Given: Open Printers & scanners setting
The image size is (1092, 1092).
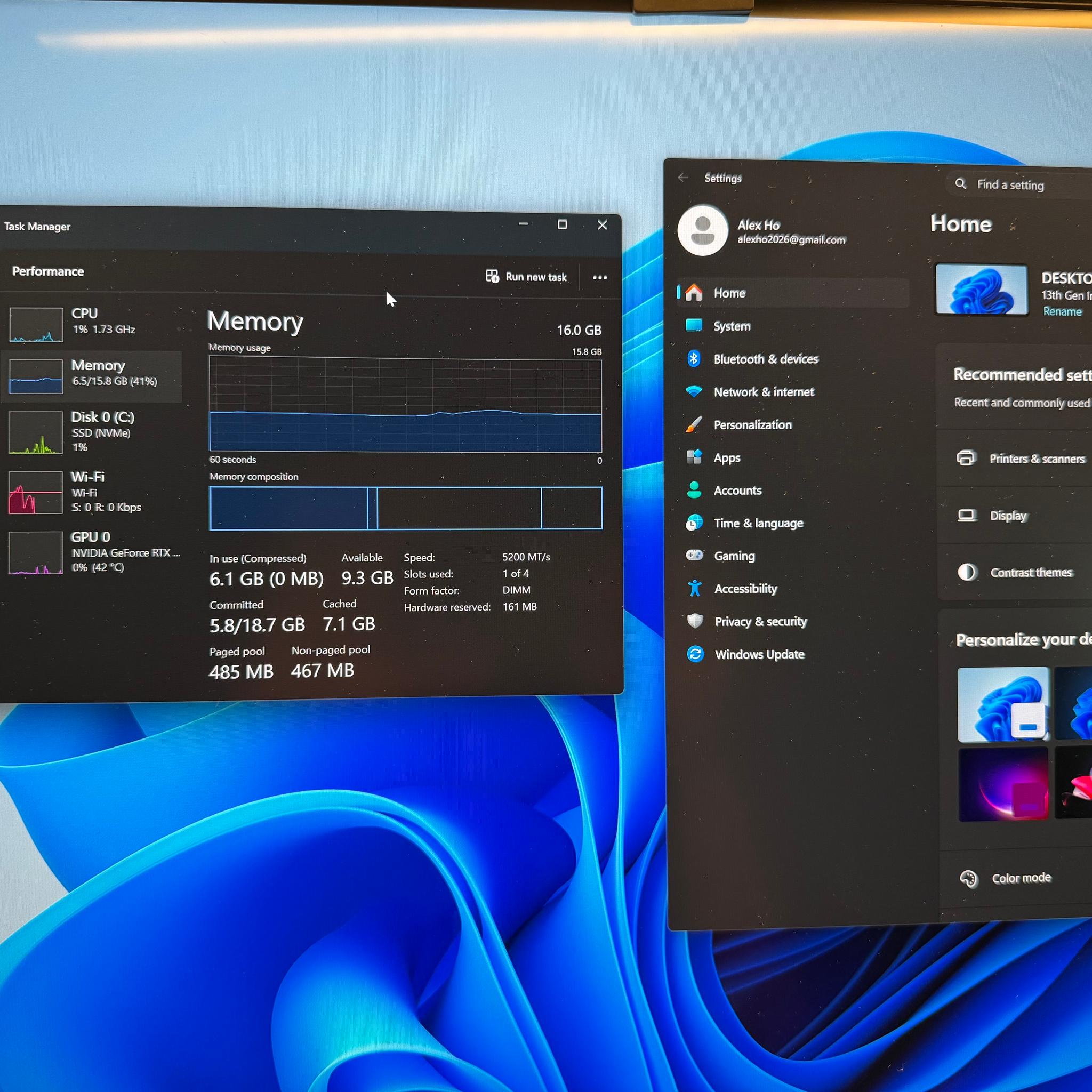Looking at the screenshot, I should click(1015, 458).
